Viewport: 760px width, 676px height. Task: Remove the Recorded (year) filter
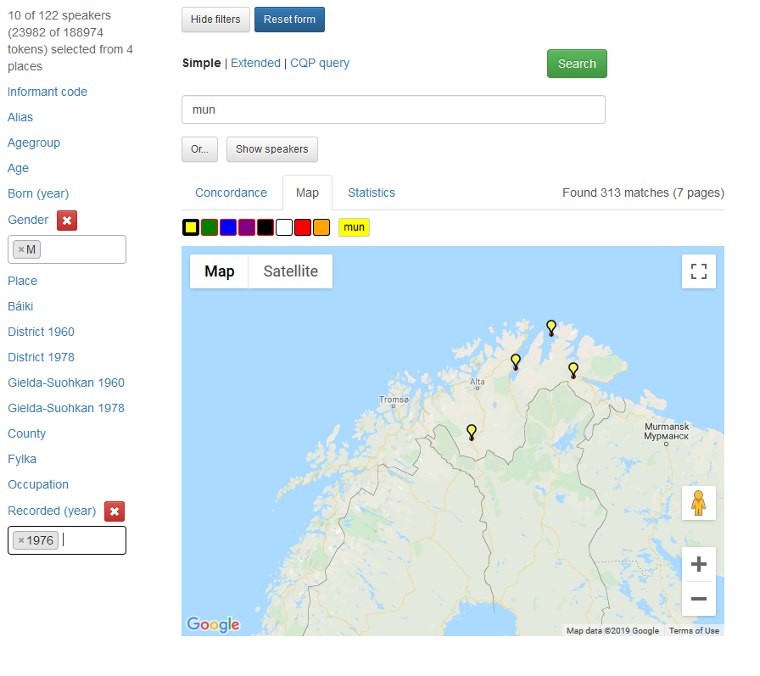(x=114, y=511)
